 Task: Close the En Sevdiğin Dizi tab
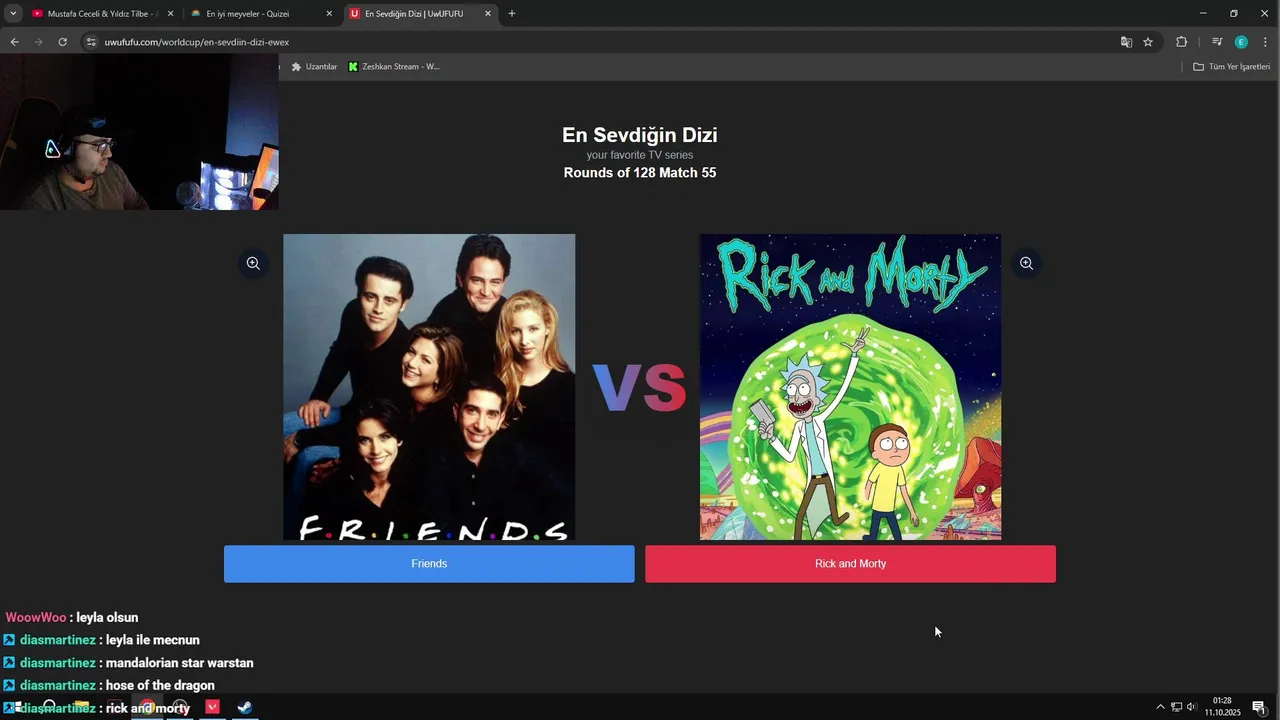click(x=488, y=14)
